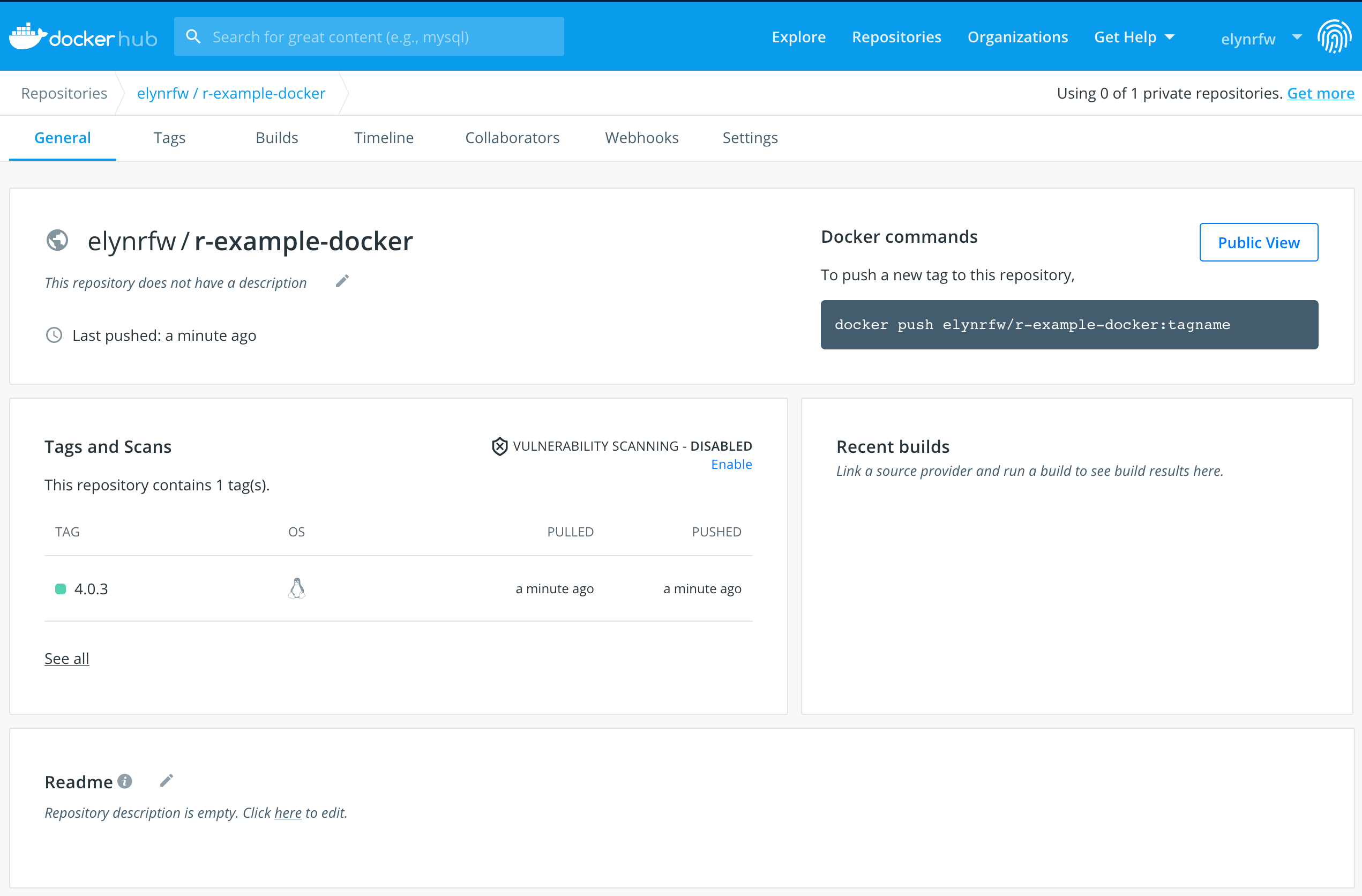Click the vulnerability scanning shield icon
The height and width of the screenshot is (896, 1362).
[499, 446]
